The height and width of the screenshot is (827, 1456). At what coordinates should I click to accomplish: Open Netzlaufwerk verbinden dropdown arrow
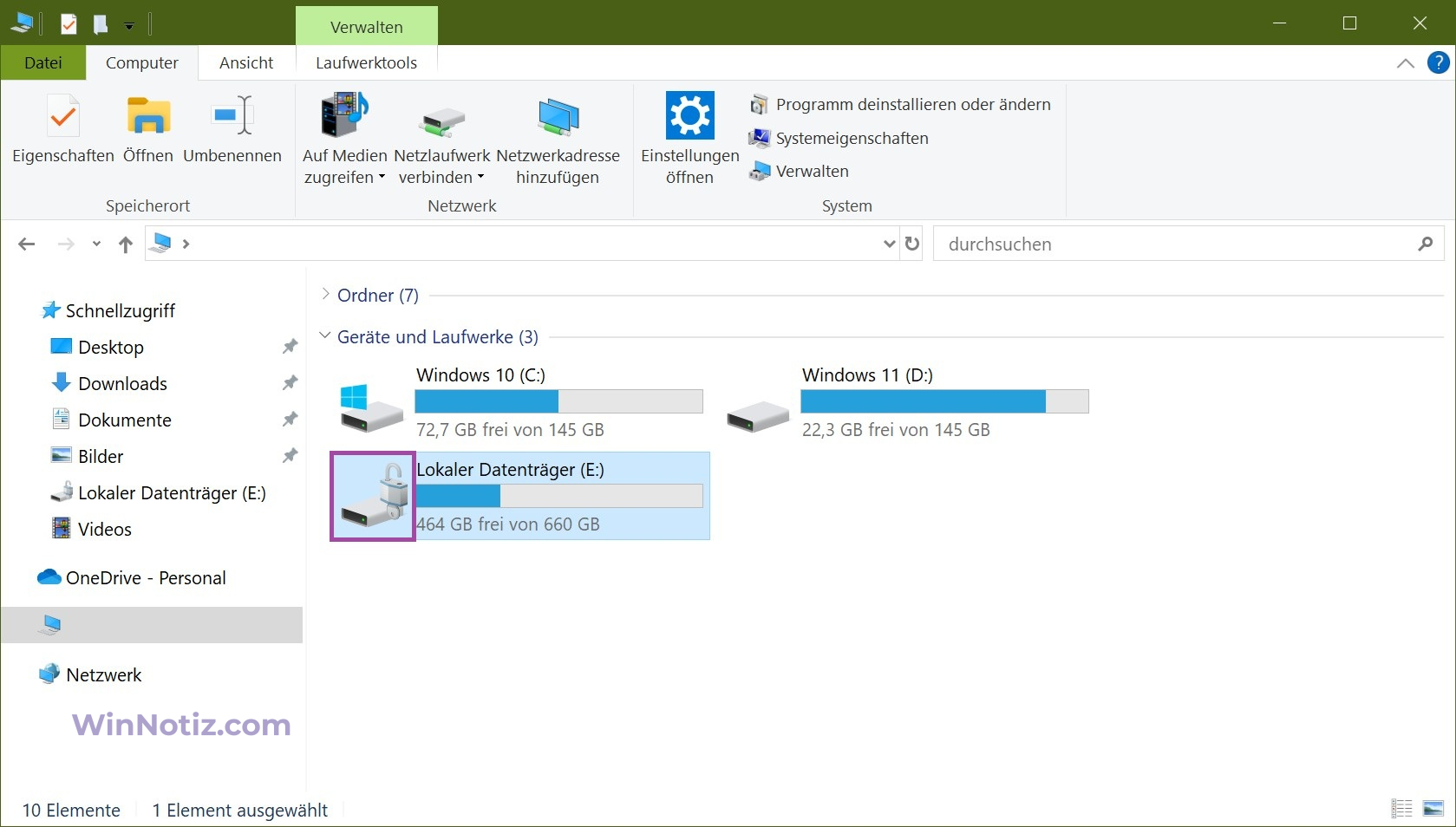click(x=480, y=177)
